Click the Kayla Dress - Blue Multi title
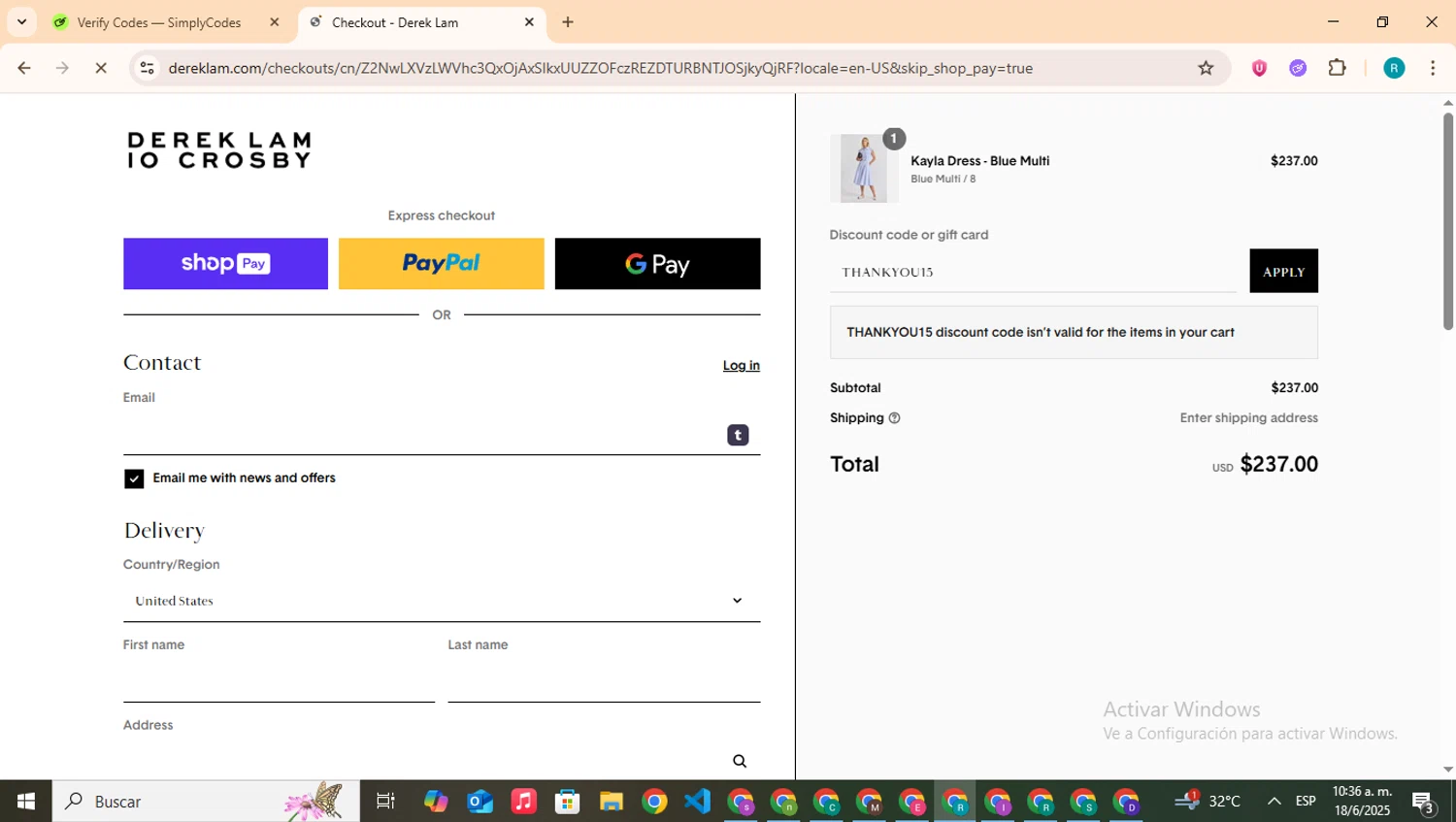 coord(980,161)
